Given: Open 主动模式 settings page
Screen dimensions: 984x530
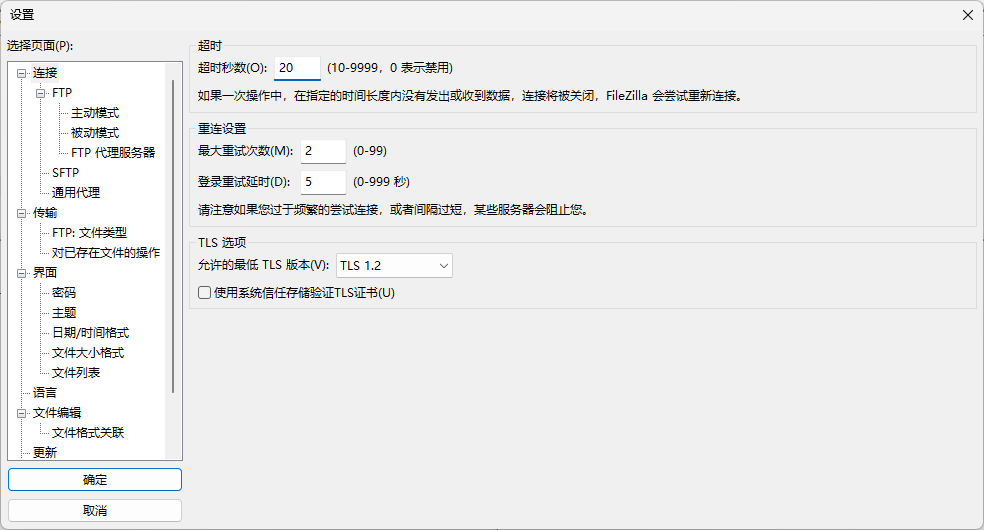Looking at the screenshot, I should click(95, 113).
